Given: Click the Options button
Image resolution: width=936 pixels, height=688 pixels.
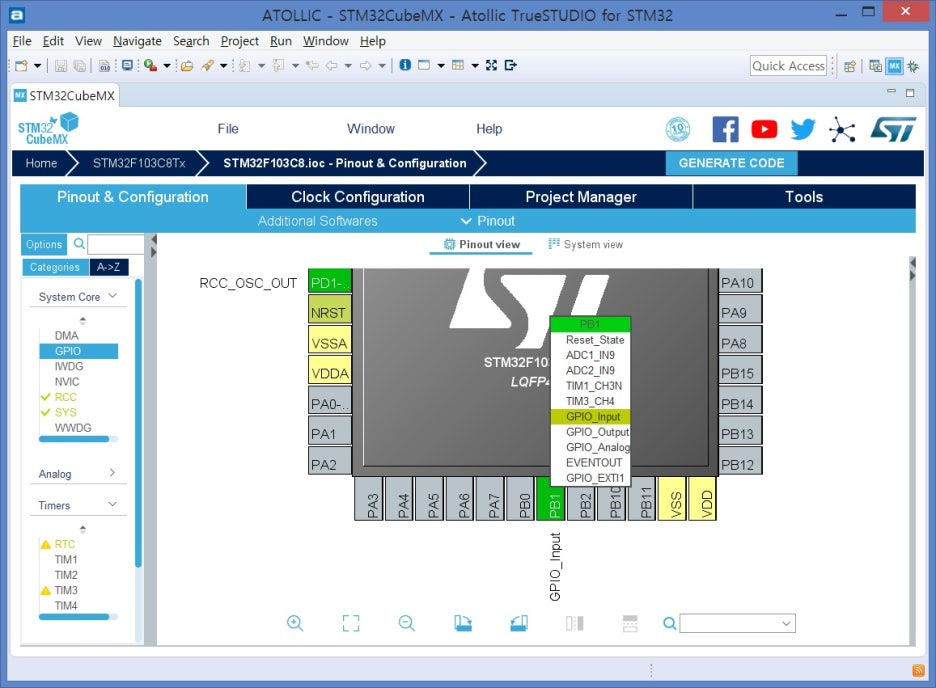Looking at the screenshot, I should pos(44,244).
